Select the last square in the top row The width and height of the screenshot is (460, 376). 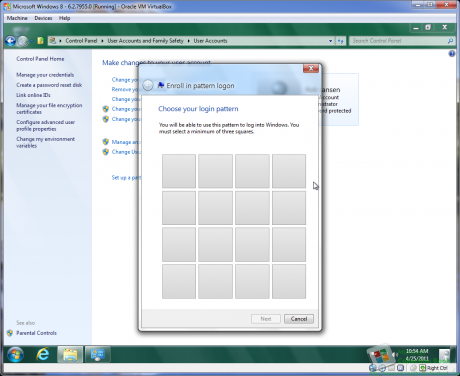pyautogui.click(x=289, y=171)
